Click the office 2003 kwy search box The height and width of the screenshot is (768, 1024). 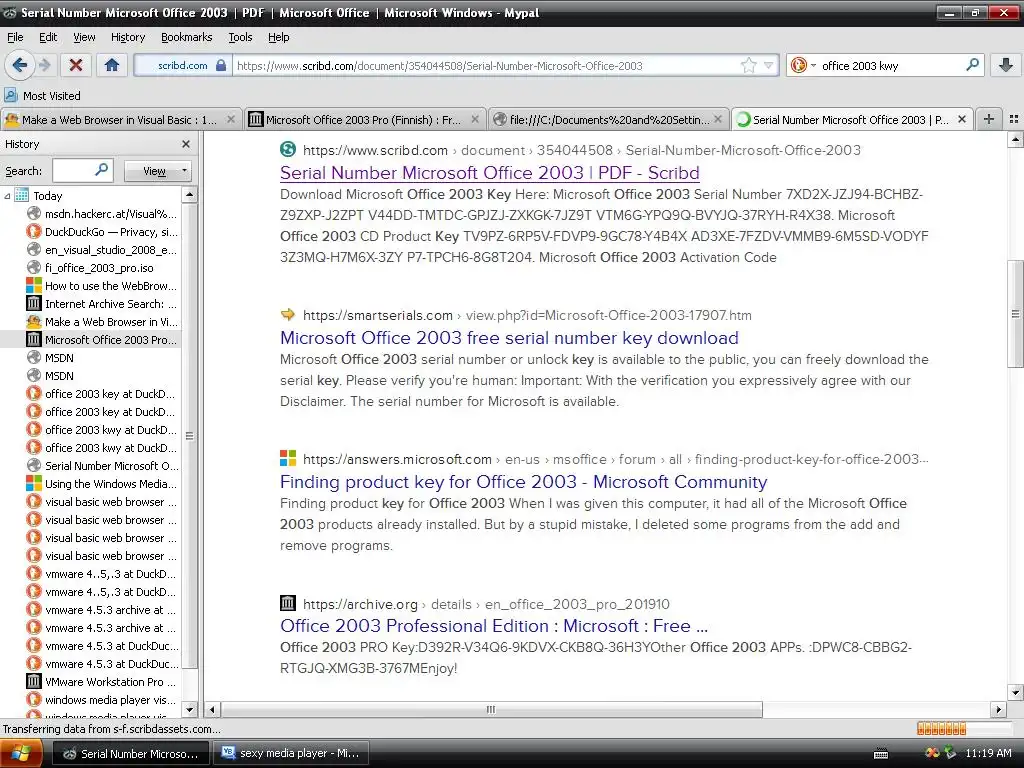(888, 65)
